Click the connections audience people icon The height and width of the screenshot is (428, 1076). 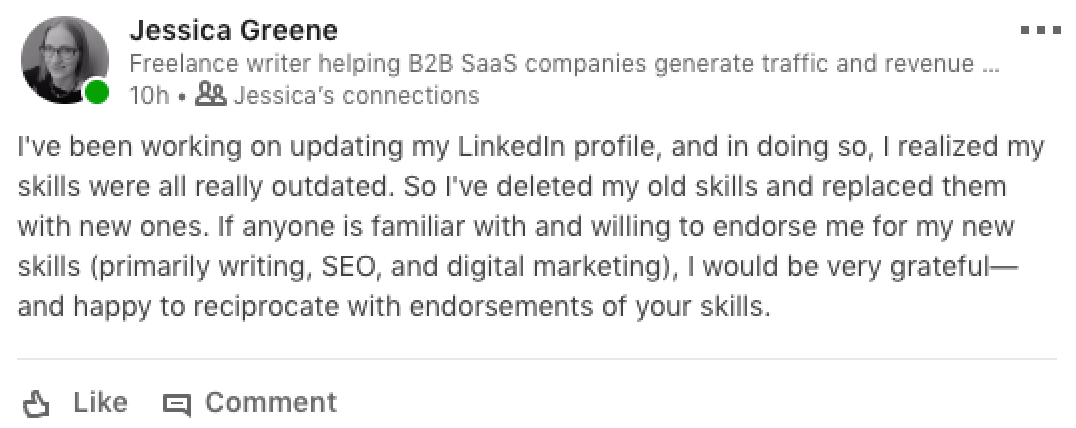211,95
